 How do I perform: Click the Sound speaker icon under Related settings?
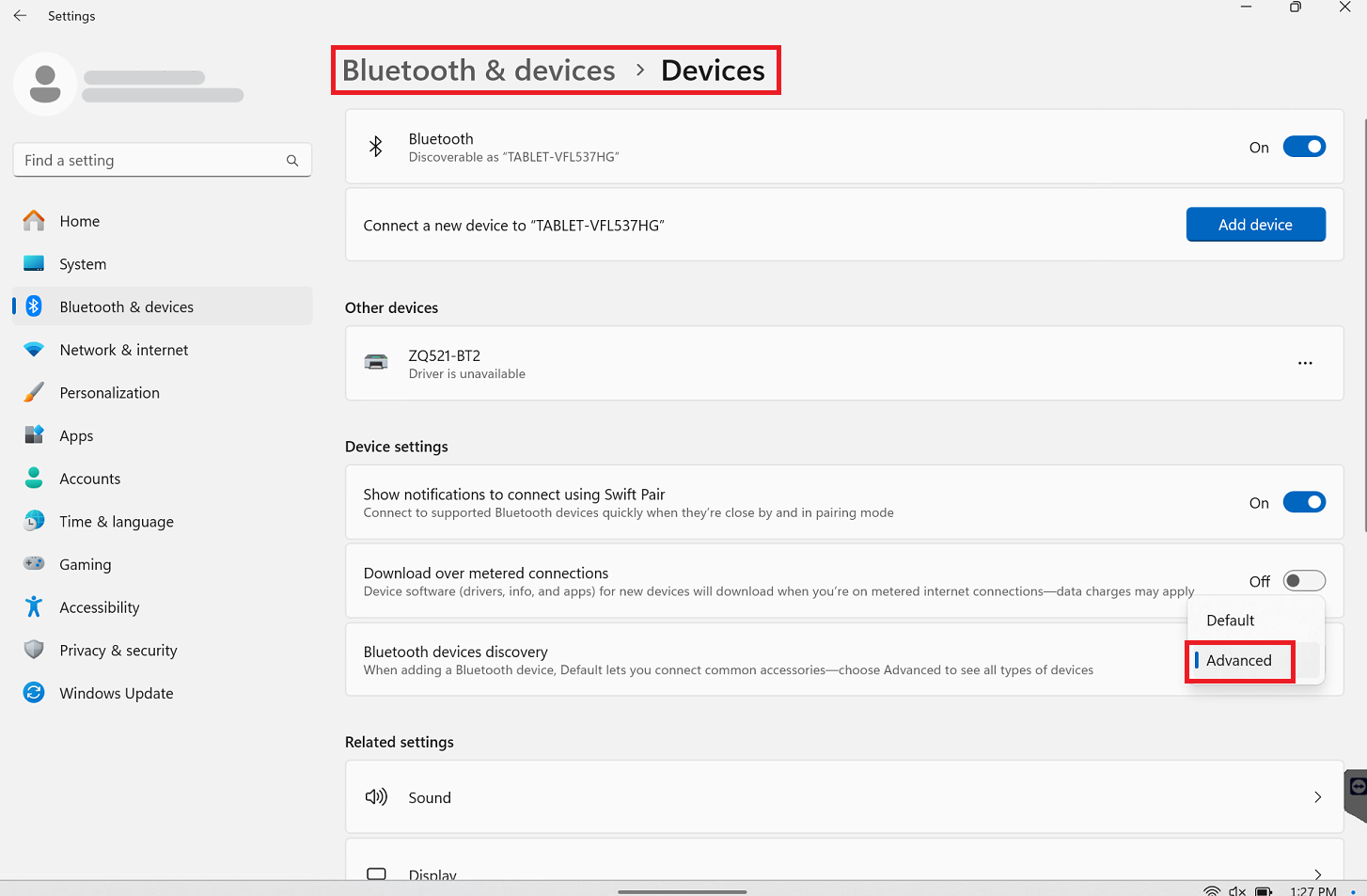(376, 796)
